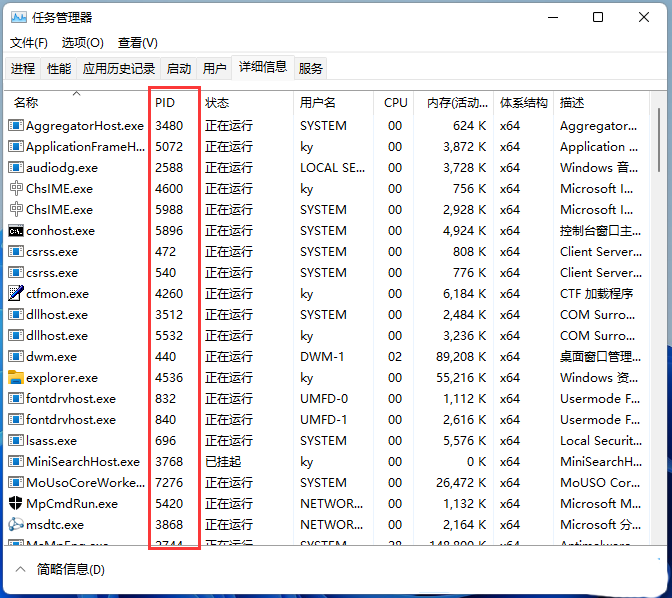Click the fontdrvhost.exe icon with PID 832
672x598 pixels.
tap(16, 399)
